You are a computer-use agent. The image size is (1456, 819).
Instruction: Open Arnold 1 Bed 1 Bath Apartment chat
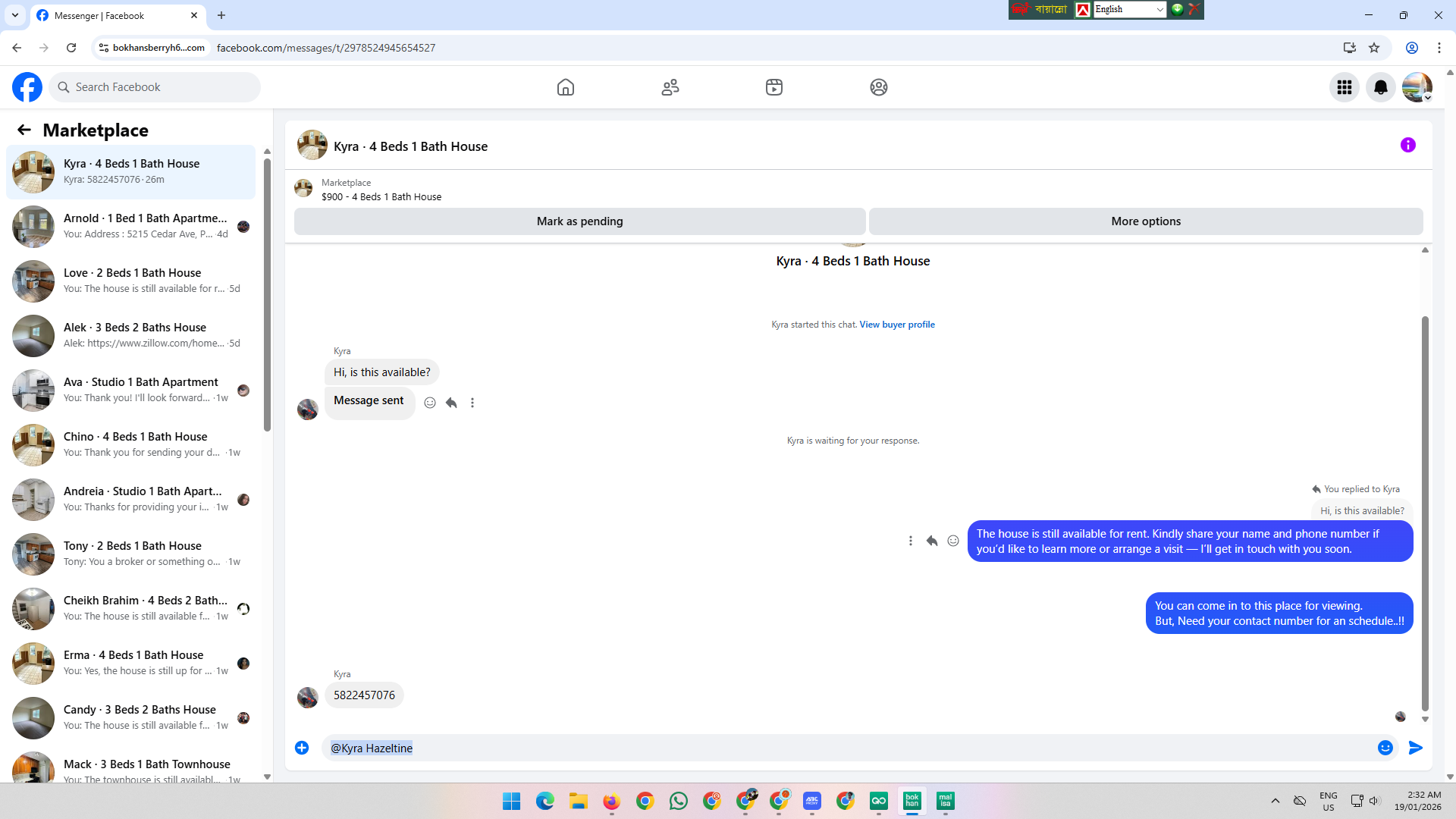(x=131, y=227)
